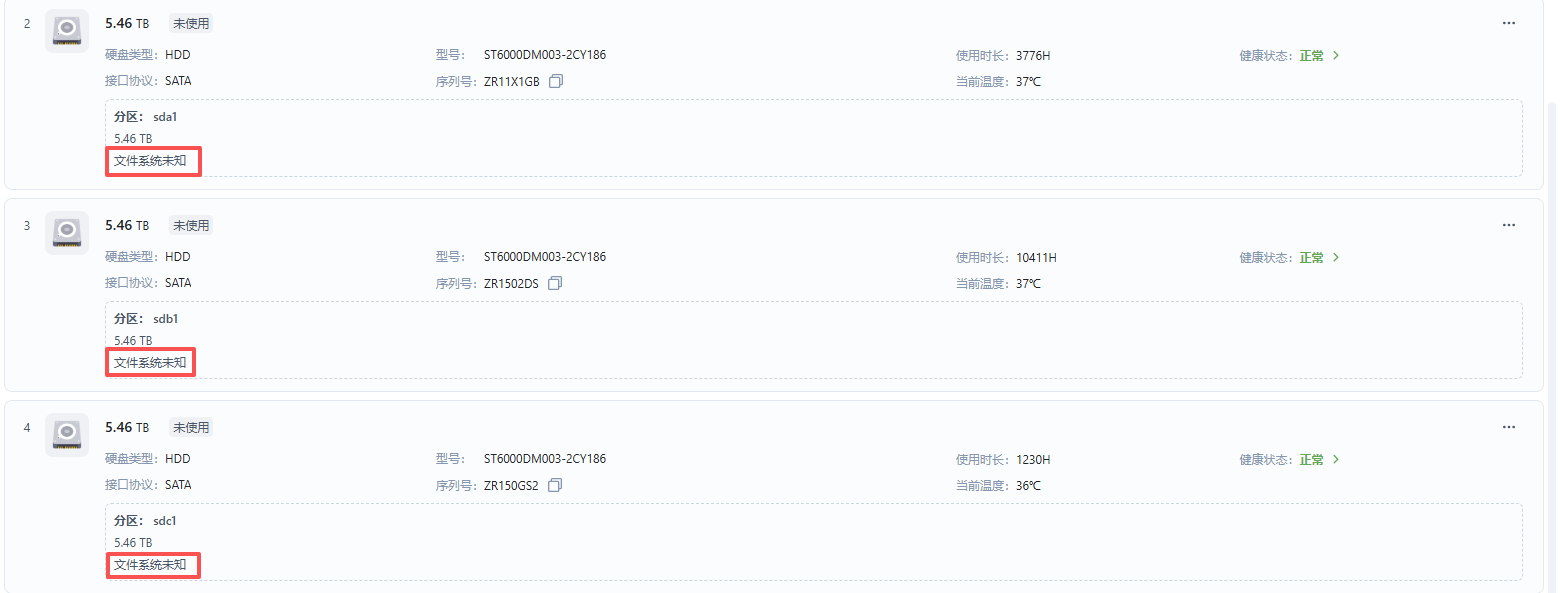
Task: Click 文件系统未知 label under sdc1
Action: [150, 565]
